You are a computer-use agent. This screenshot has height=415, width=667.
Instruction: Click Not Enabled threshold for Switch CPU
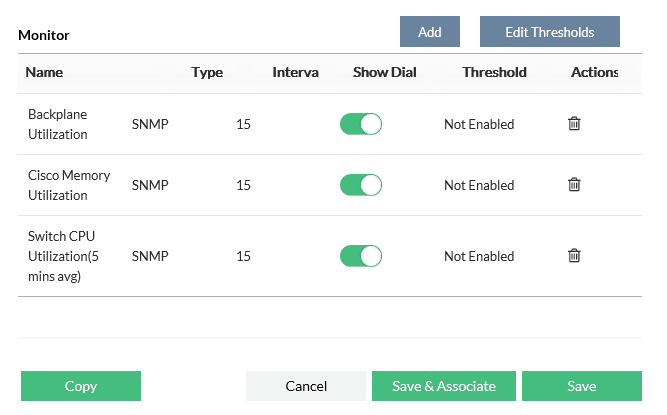pyautogui.click(x=479, y=256)
